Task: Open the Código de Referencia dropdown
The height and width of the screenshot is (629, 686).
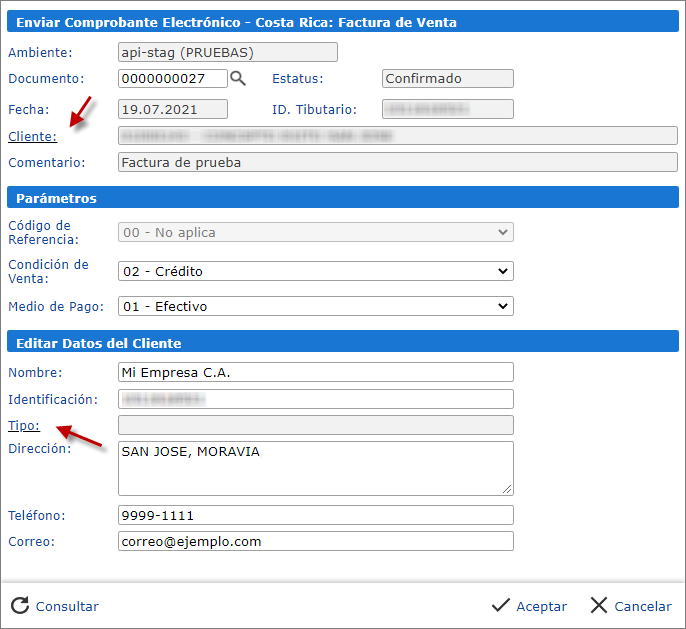Action: [315, 232]
